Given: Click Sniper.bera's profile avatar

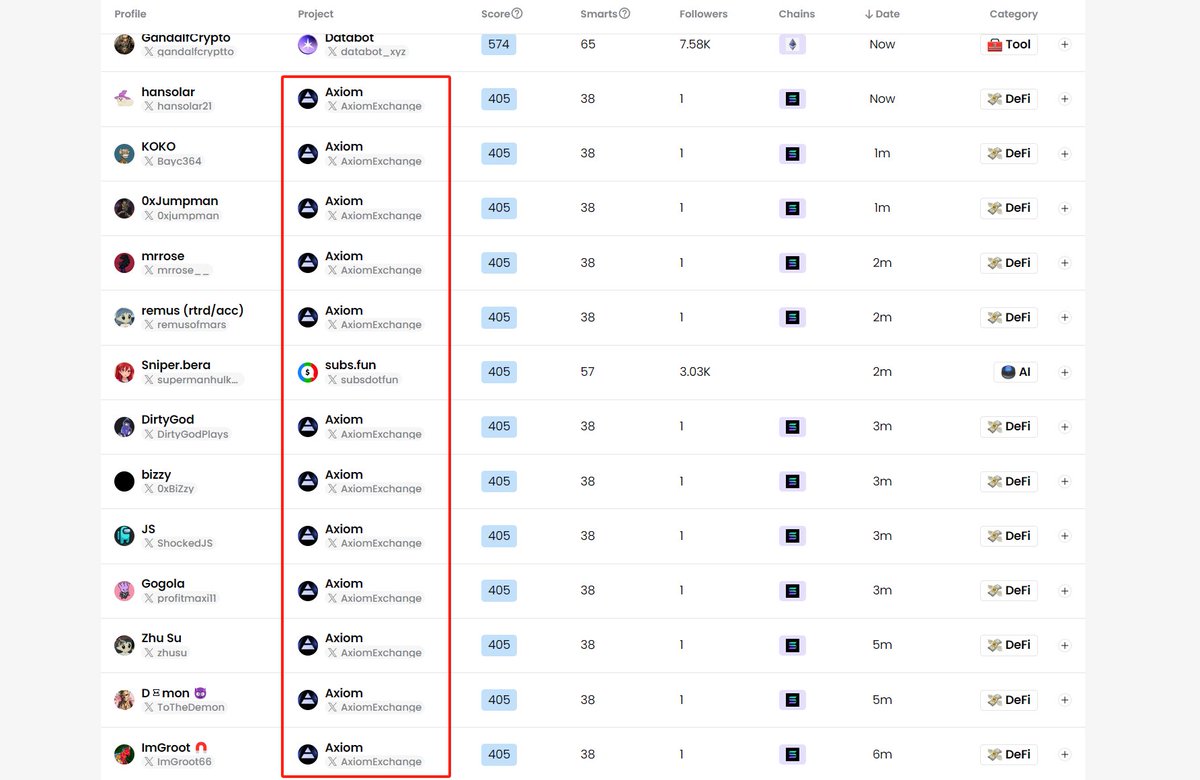Looking at the screenshot, I should (124, 372).
